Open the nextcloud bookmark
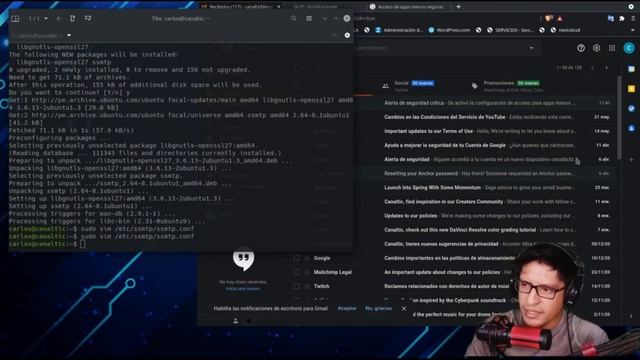640x360 pixels. (565, 30)
